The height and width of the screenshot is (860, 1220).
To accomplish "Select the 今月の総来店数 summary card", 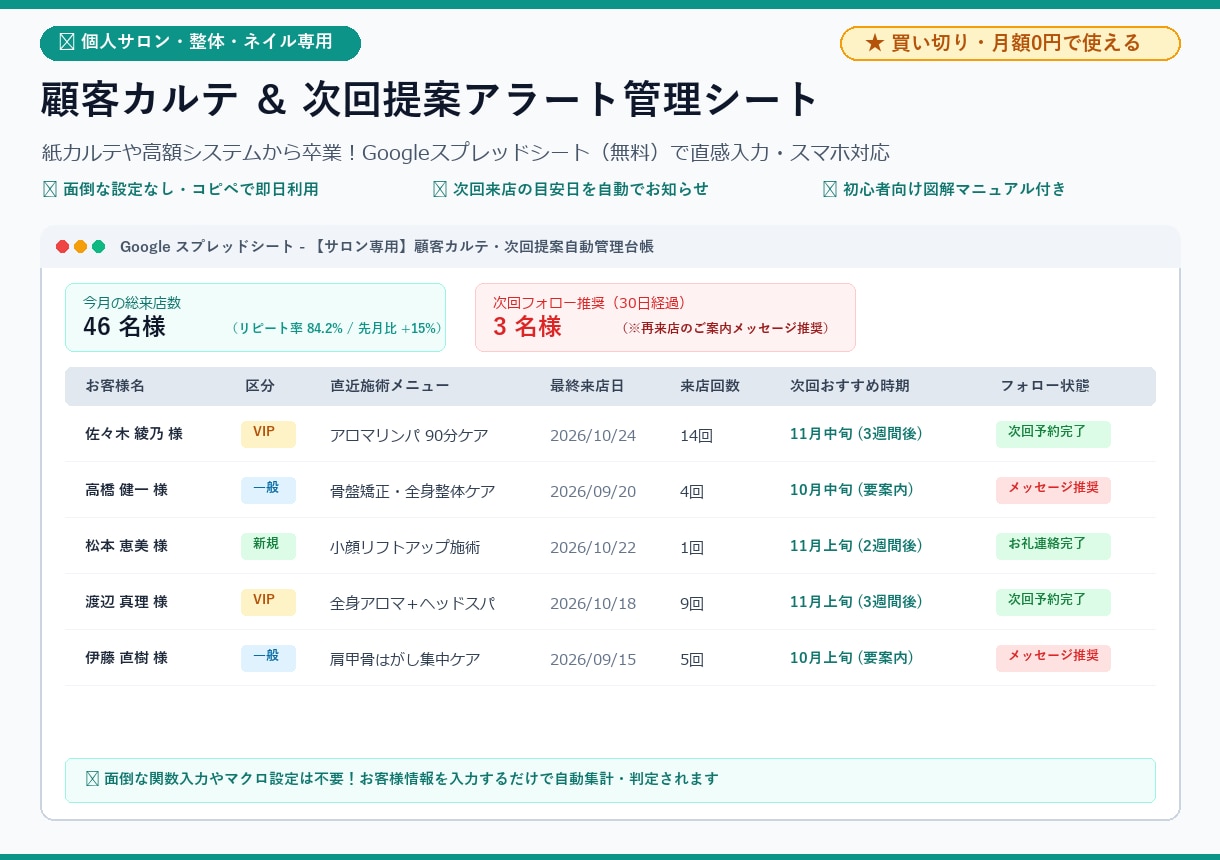I will pyautogui.click(x=255, y=317).
